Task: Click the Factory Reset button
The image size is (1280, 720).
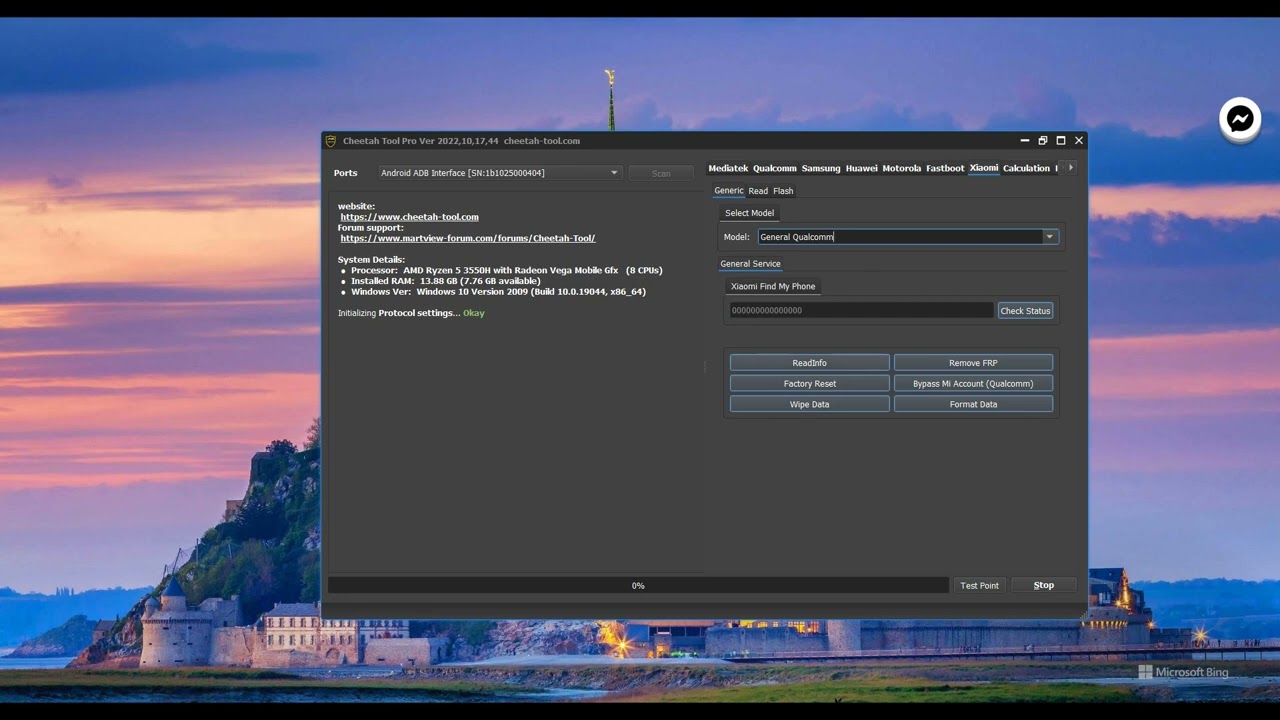Action: click(x=809, y=384)
